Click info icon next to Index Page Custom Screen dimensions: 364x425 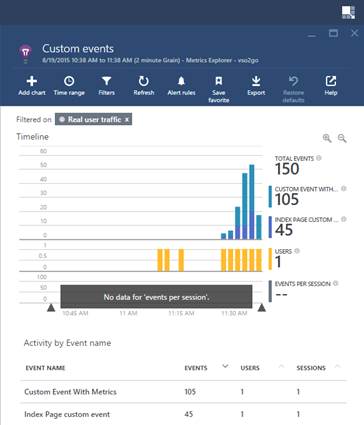tap(344, 219)
